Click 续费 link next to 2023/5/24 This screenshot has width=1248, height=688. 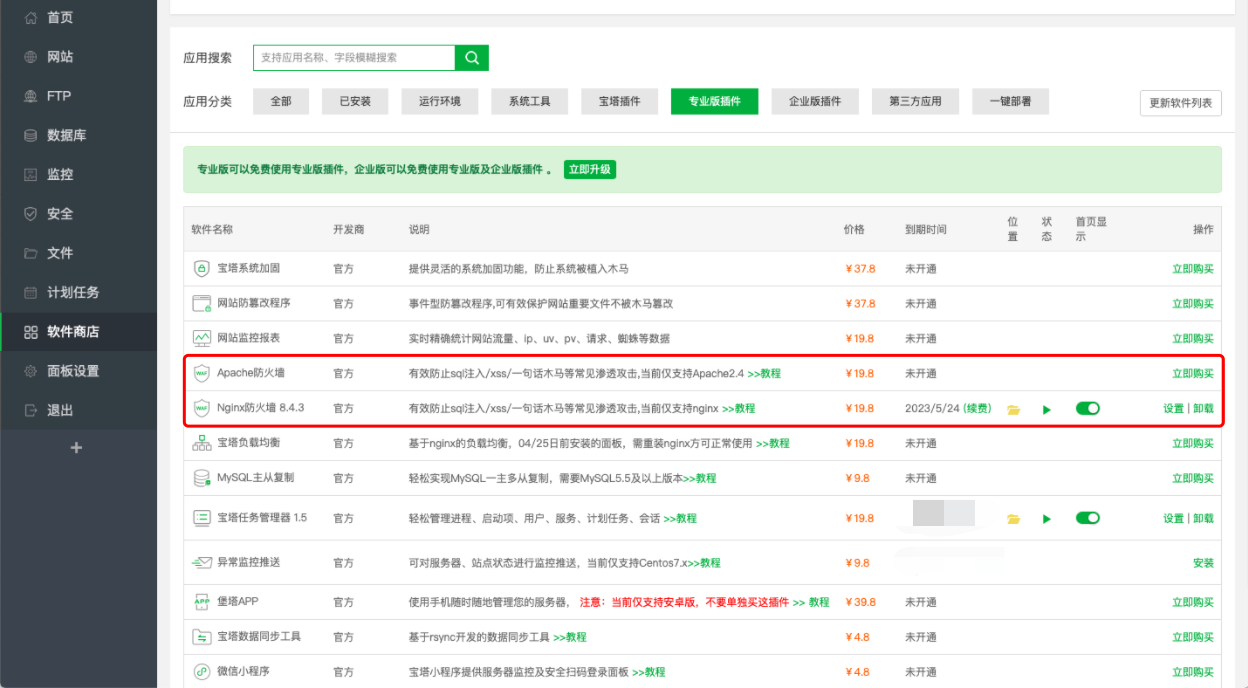pos(977,409)
